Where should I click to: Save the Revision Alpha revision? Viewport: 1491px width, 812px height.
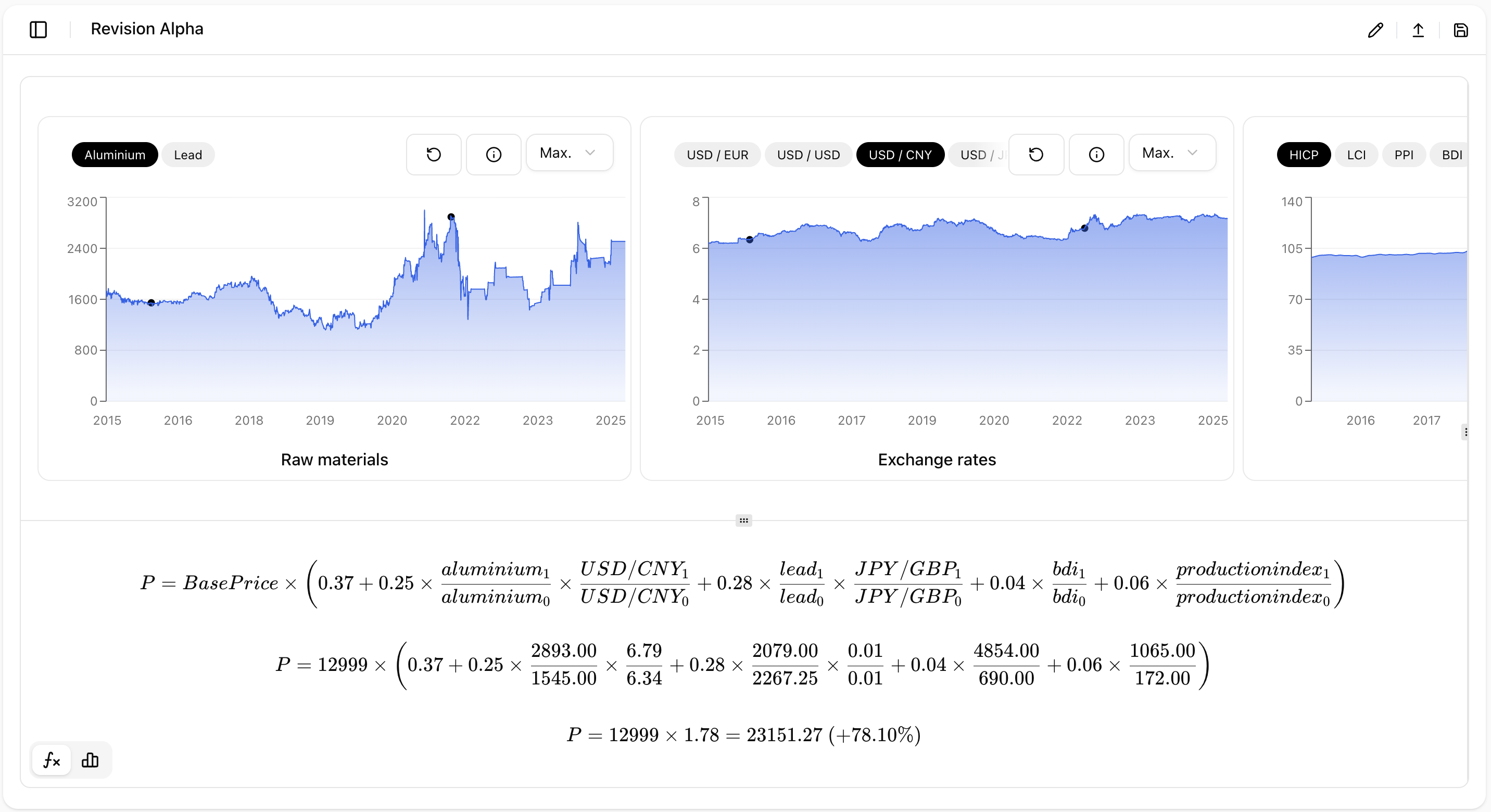1461,30
